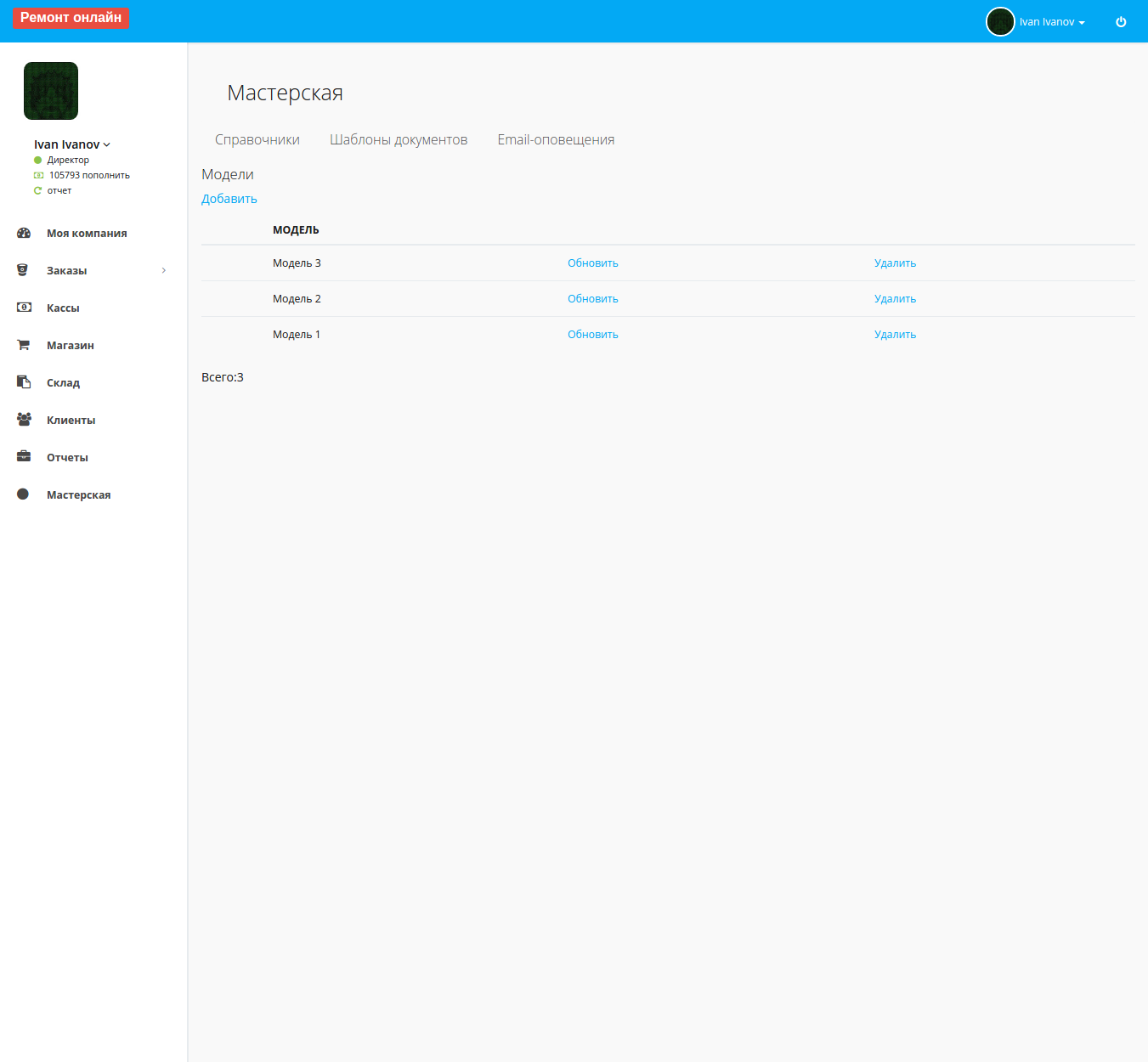Open the Отчеты menu item
This screenshot has width=1148, height=1062.
click(67, 457)
